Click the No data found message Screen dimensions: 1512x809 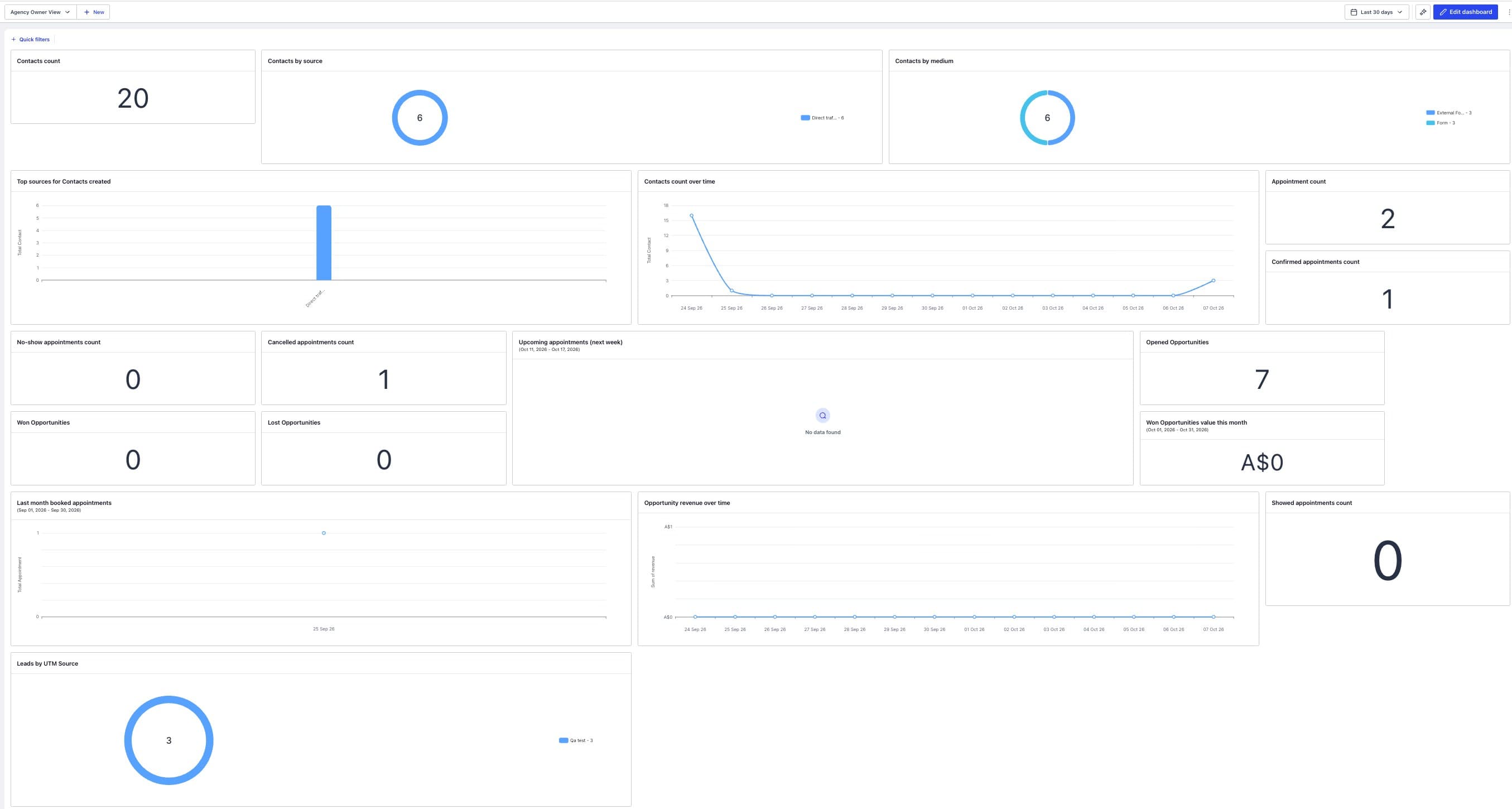pos(822,432)
